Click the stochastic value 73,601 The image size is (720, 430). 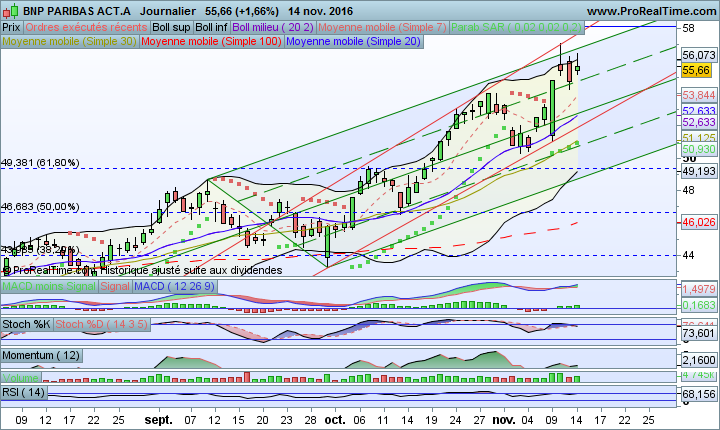click(698, 333)
